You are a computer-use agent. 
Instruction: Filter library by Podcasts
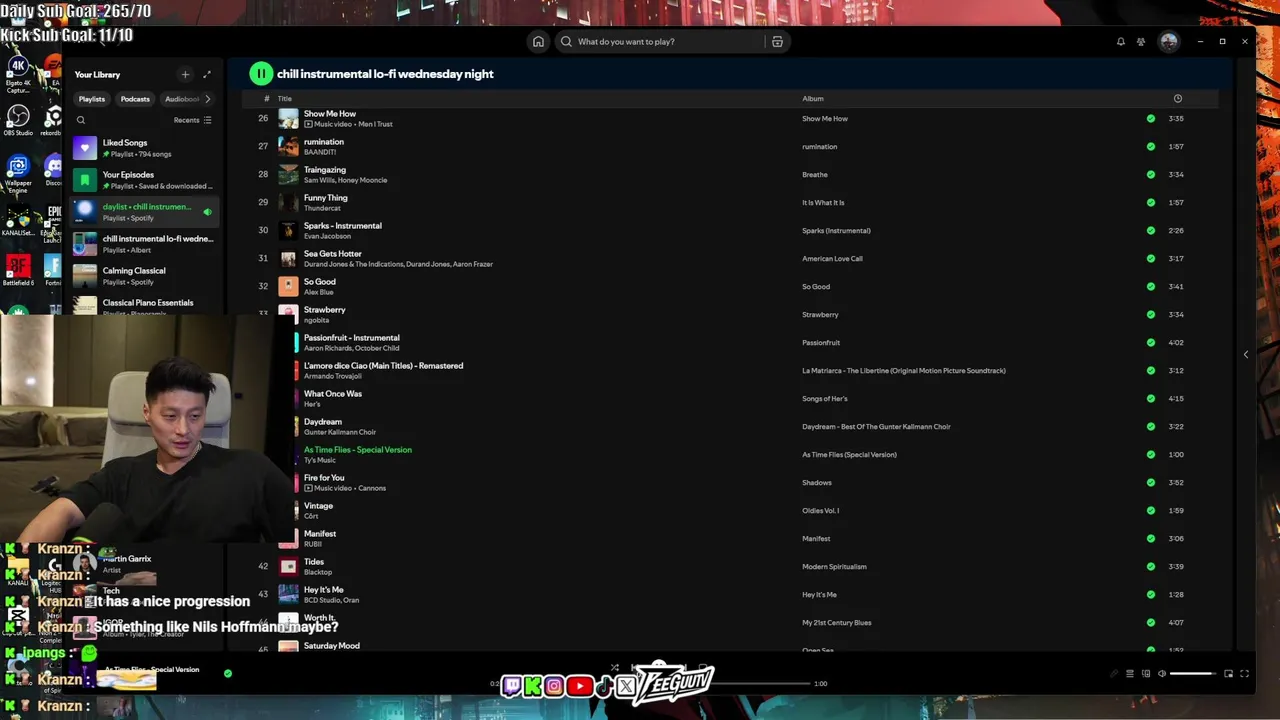pyautogui.click(x=135, y=99)
